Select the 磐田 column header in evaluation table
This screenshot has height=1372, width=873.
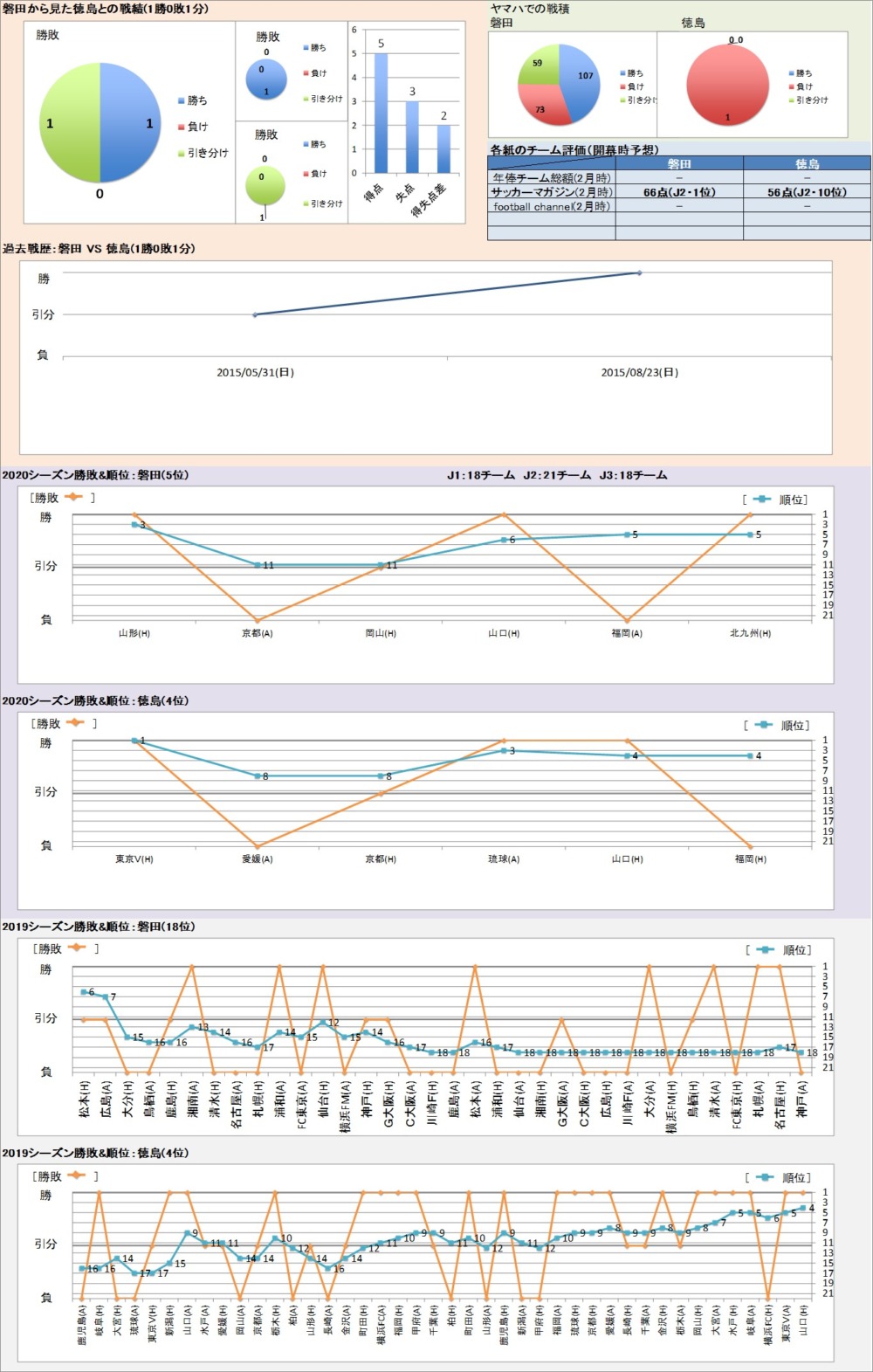(x=679, y=163)
